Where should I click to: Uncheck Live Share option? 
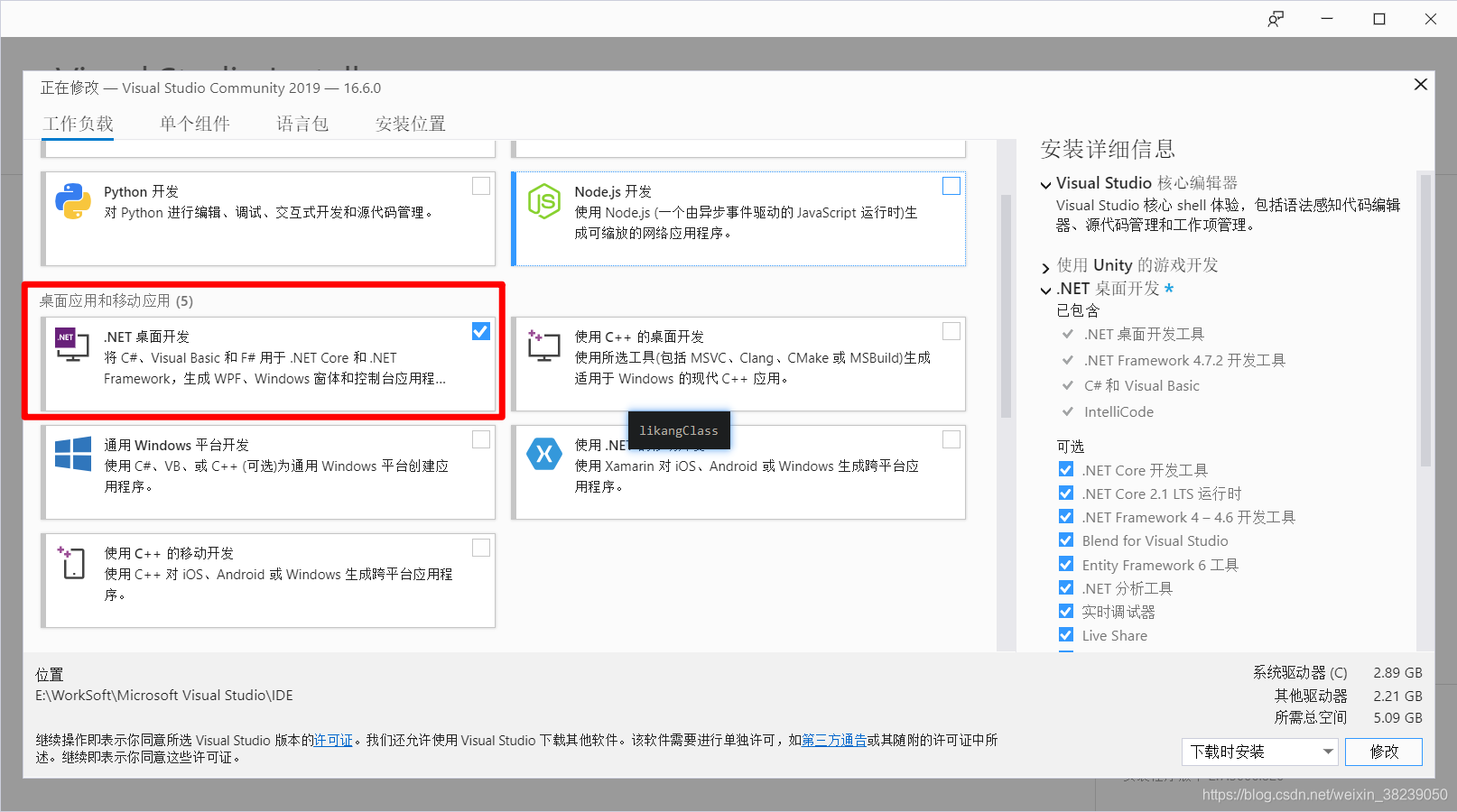coord(1066,634)
